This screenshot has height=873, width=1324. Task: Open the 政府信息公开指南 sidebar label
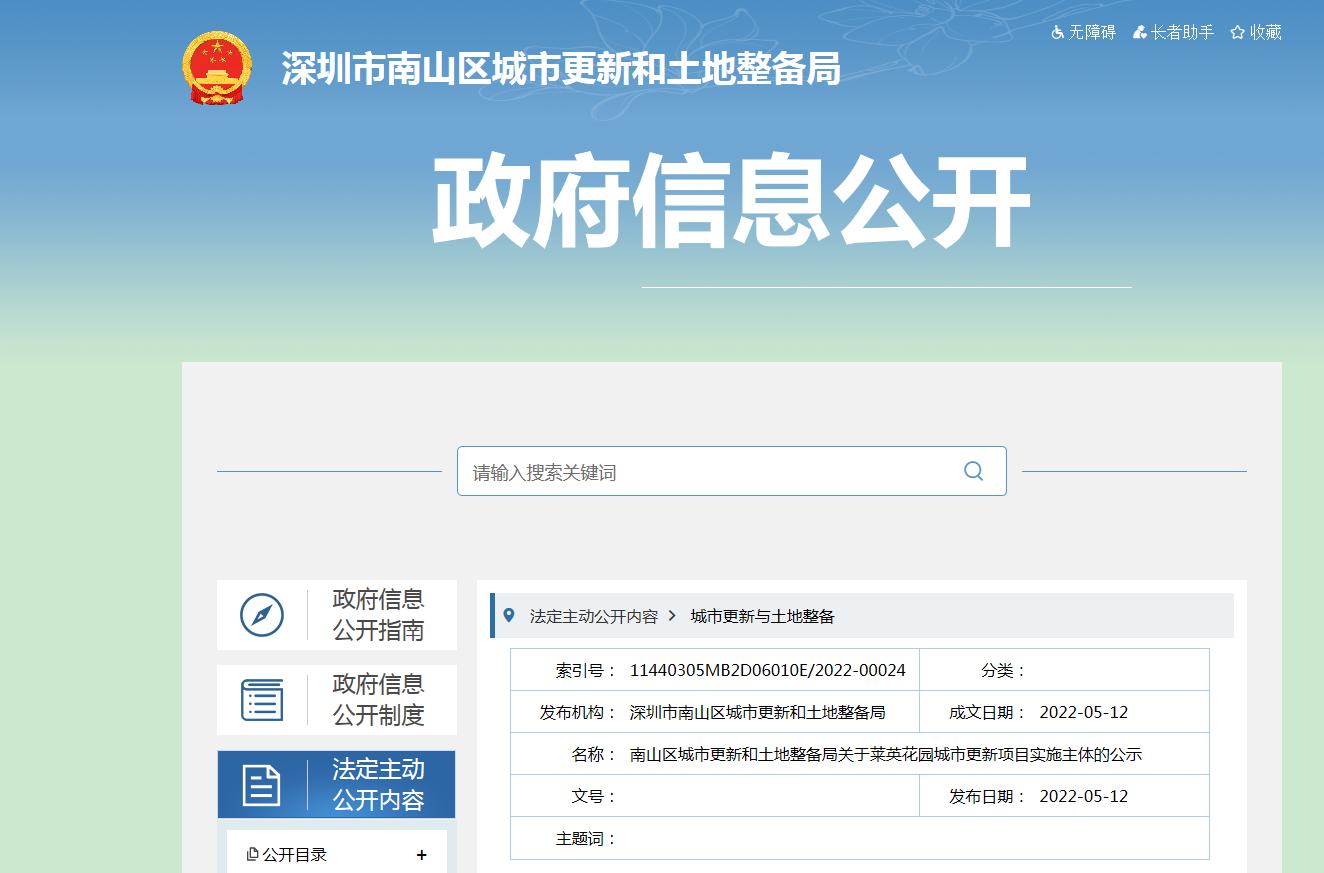pyautogui.click(x=378, y=615)
